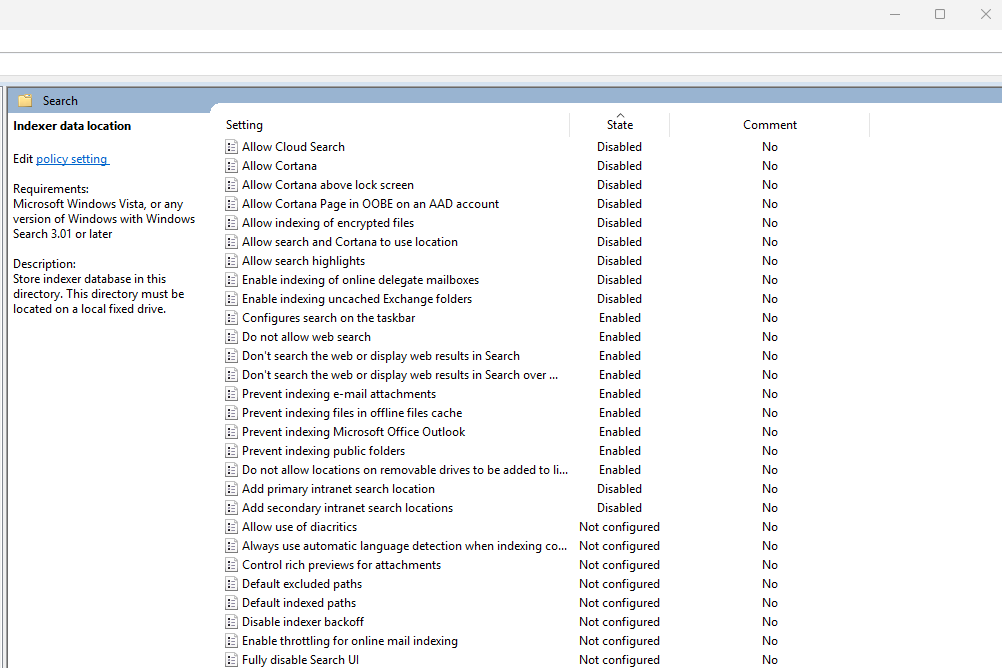Click icon beside Fully disable Search UI

231,660
